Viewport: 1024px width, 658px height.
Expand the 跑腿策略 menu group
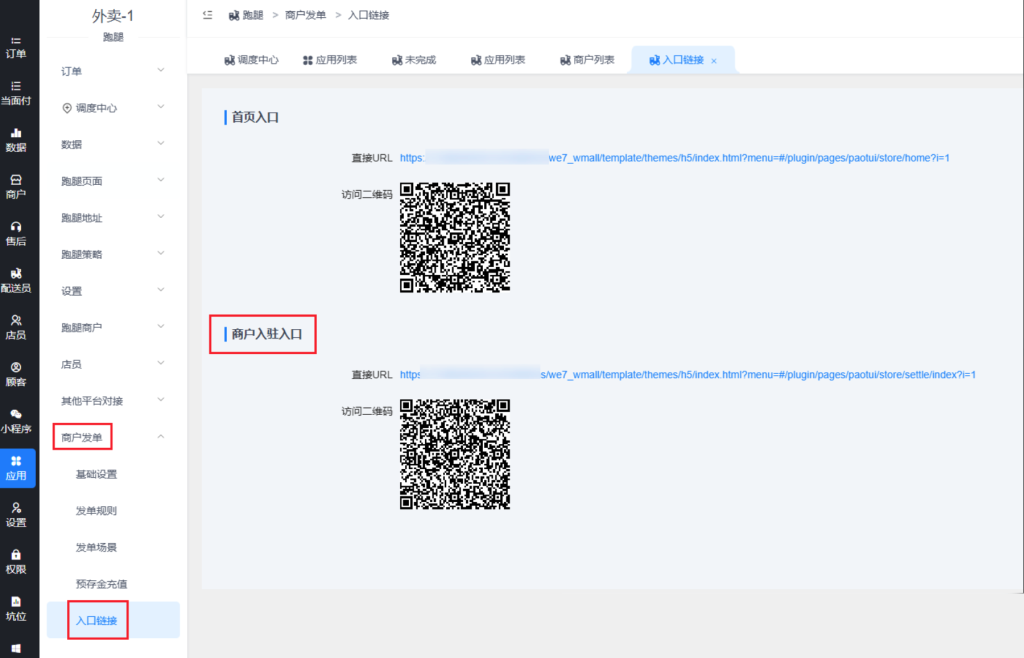pos(112,254)
